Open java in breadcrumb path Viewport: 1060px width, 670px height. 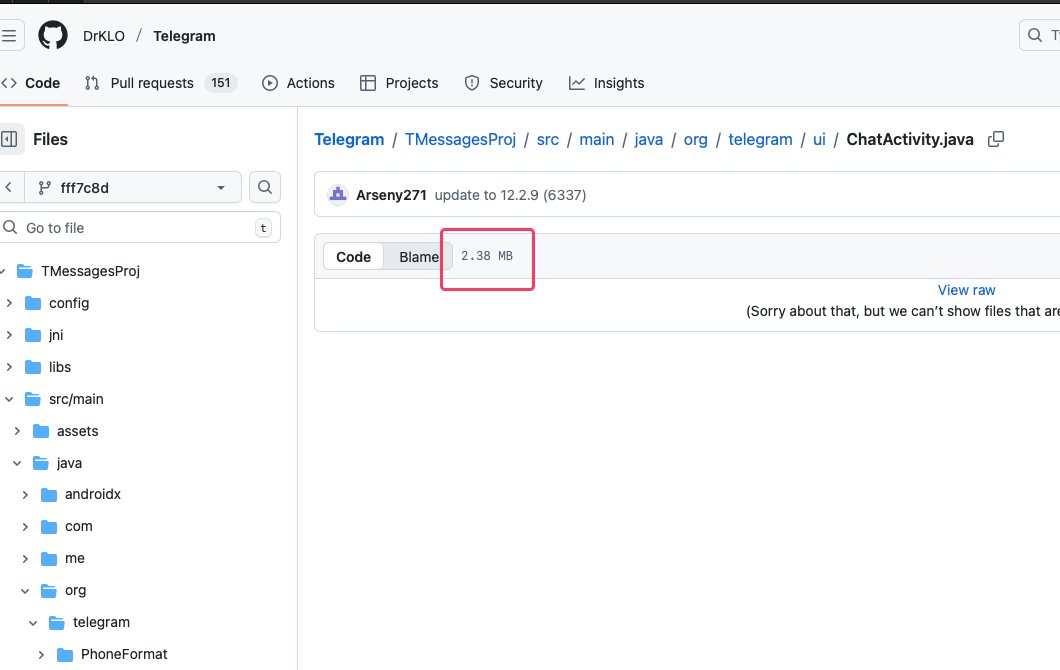click(x=648, y=139)
